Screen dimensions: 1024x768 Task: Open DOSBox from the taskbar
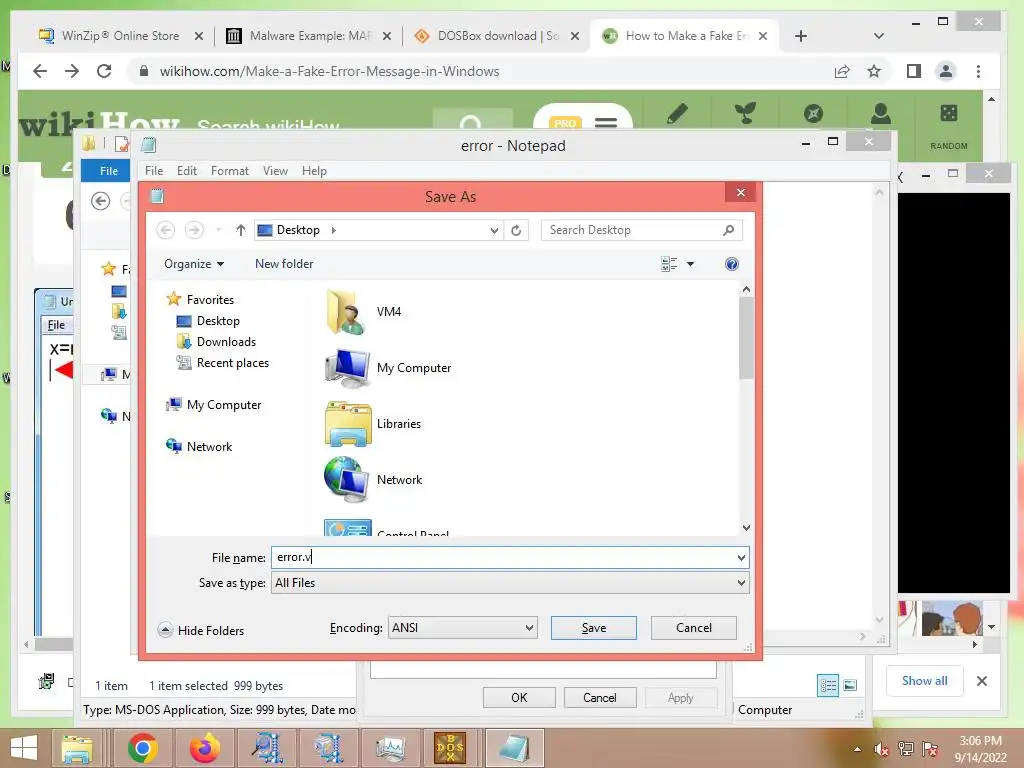coord(451,748)
